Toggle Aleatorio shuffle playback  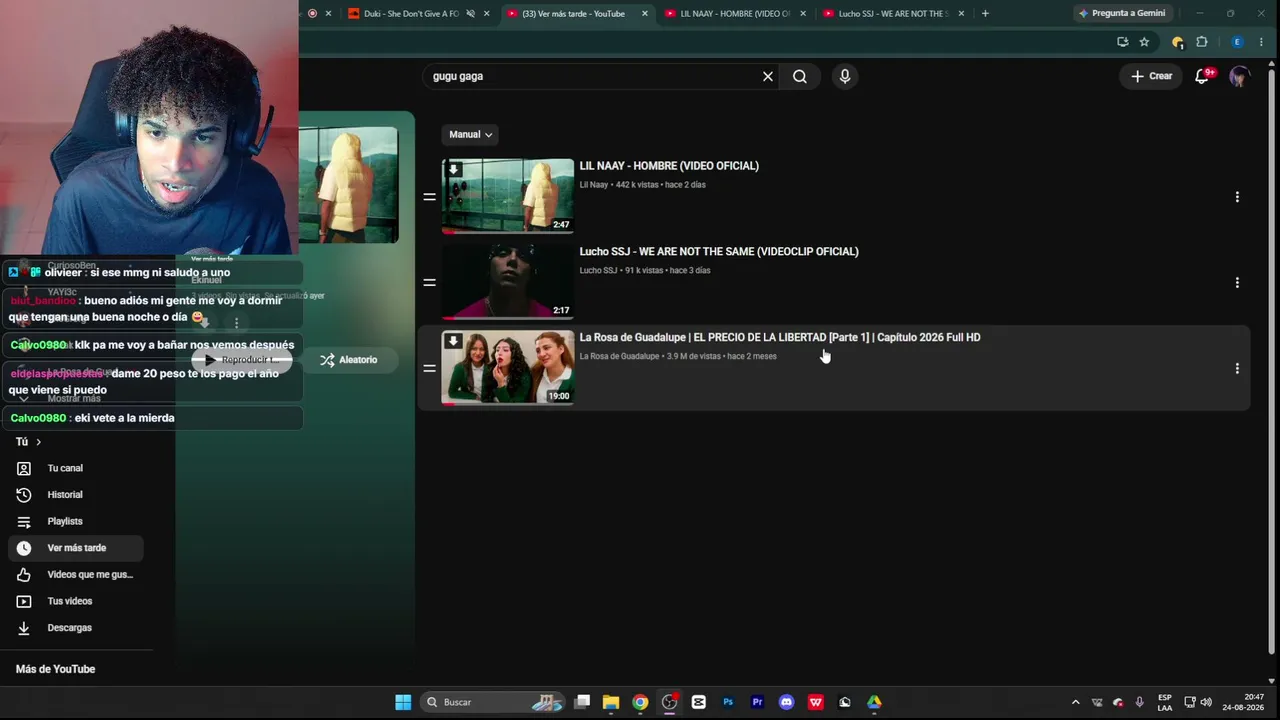349,360
